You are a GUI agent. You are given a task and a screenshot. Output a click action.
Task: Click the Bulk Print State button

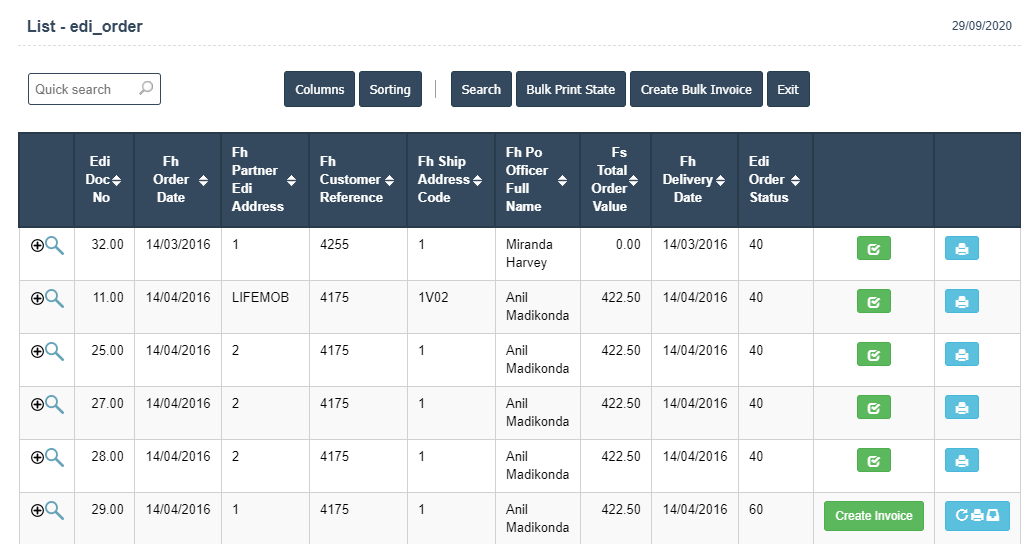pos(570,89)
